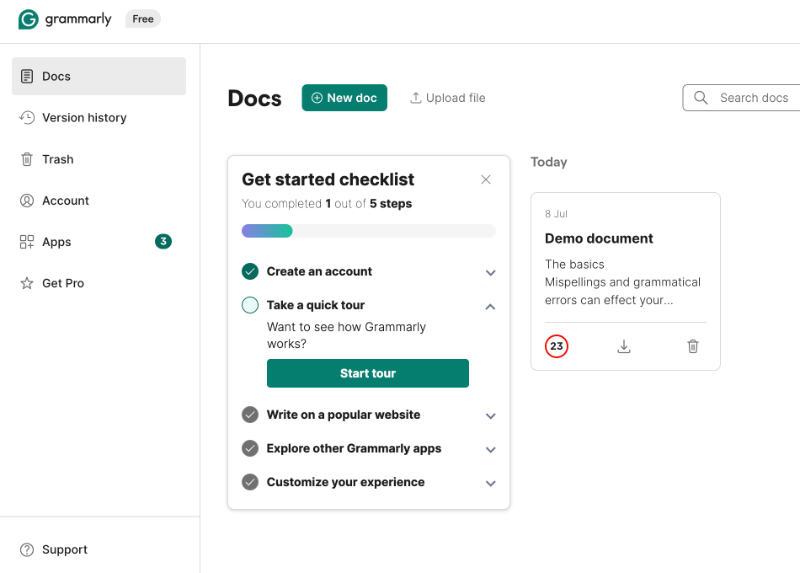Check the Take a quick tour circle

[x=250, y=305]
